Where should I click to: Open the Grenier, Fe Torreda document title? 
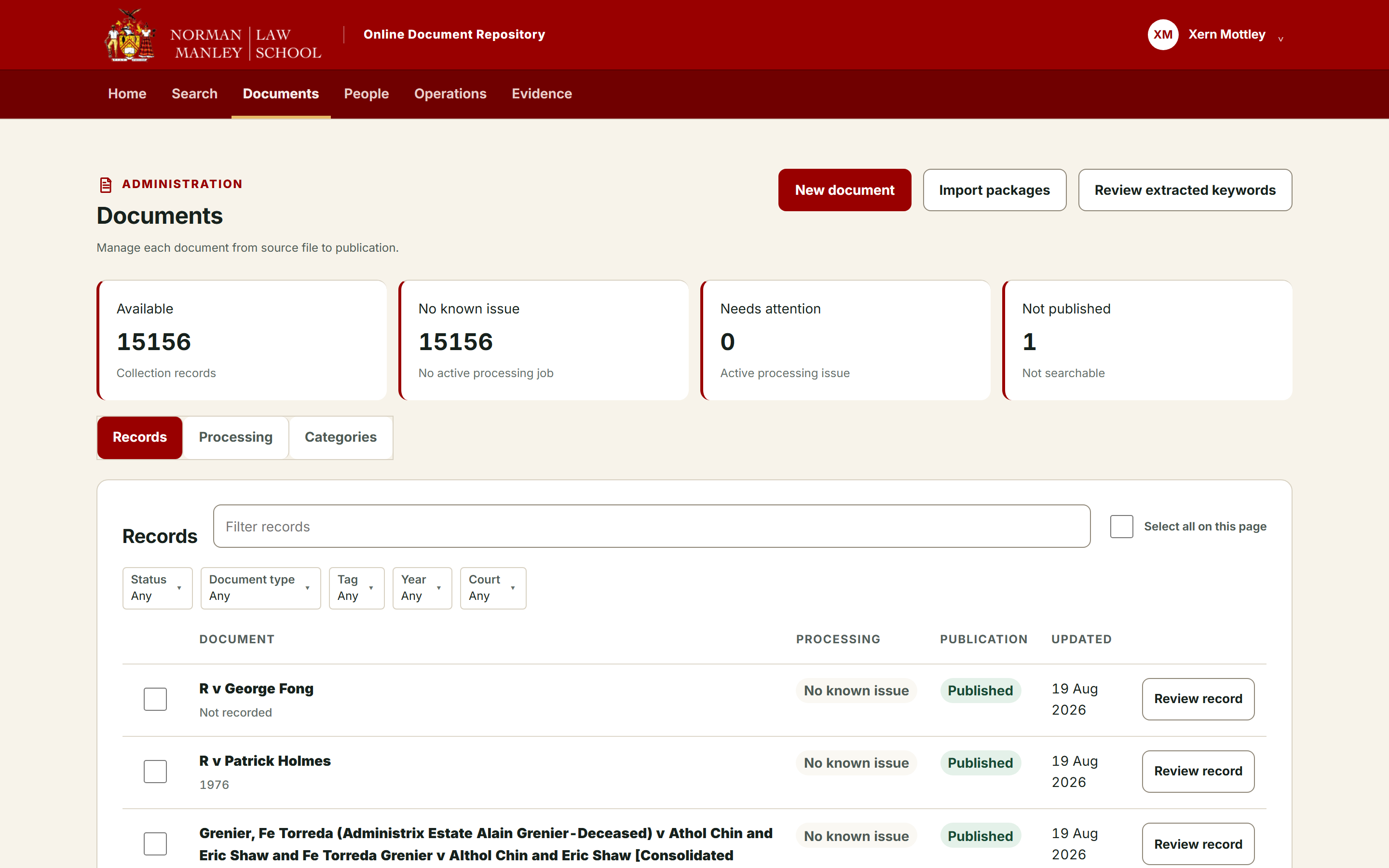click(486, 844)
